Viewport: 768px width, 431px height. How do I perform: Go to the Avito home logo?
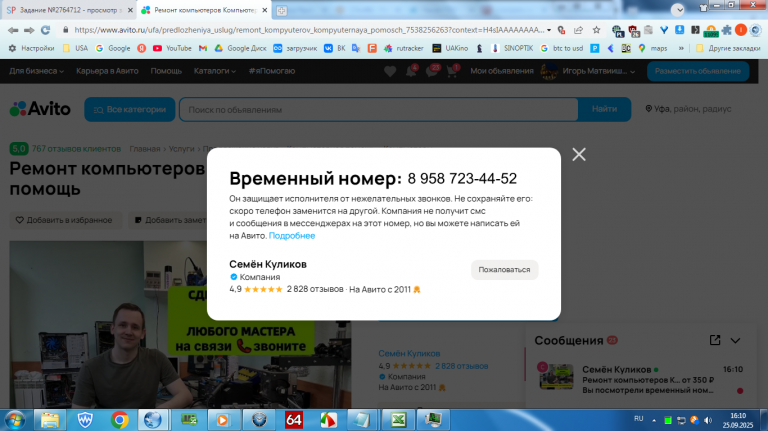(40, 109)
